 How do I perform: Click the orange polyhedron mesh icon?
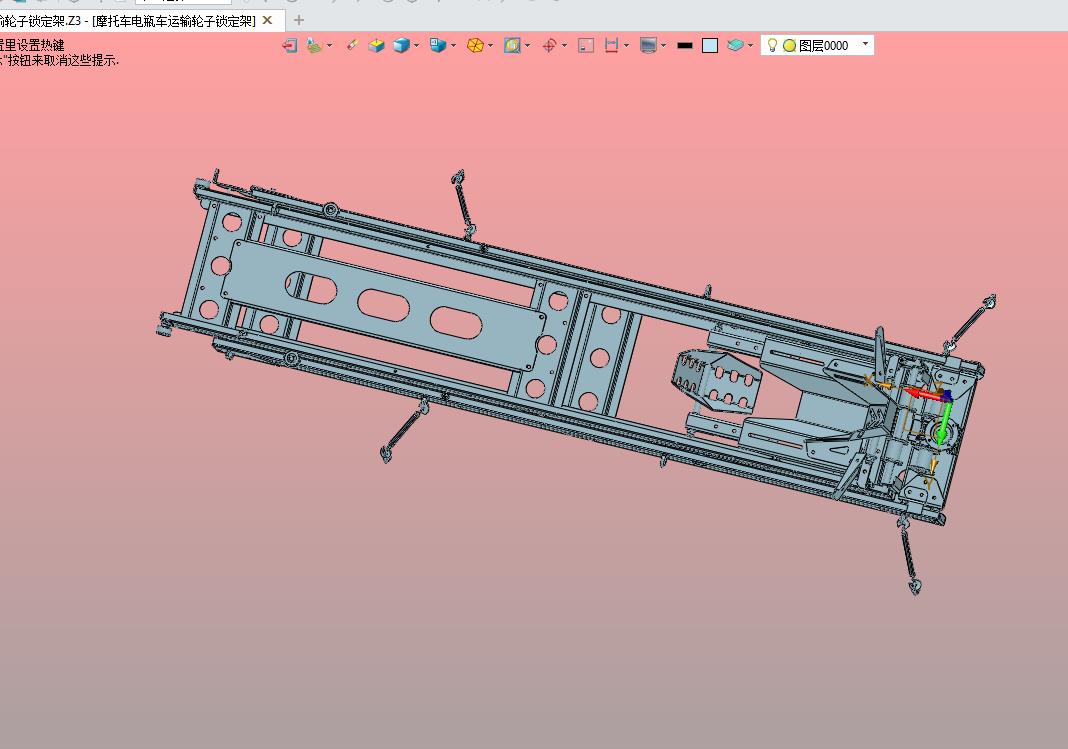click(x=475, y=46)
